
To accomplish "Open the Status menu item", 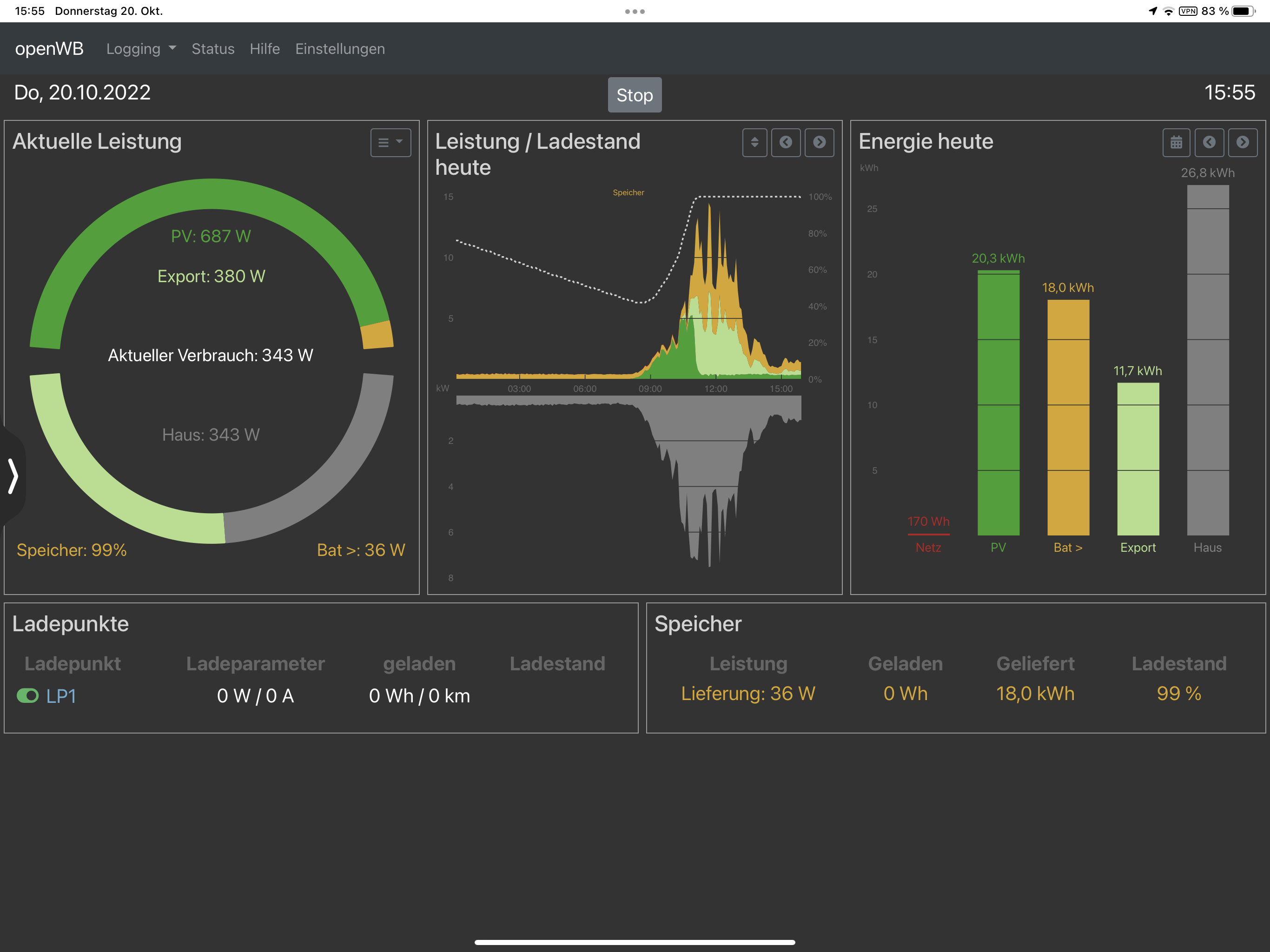I will pos(212,49).
